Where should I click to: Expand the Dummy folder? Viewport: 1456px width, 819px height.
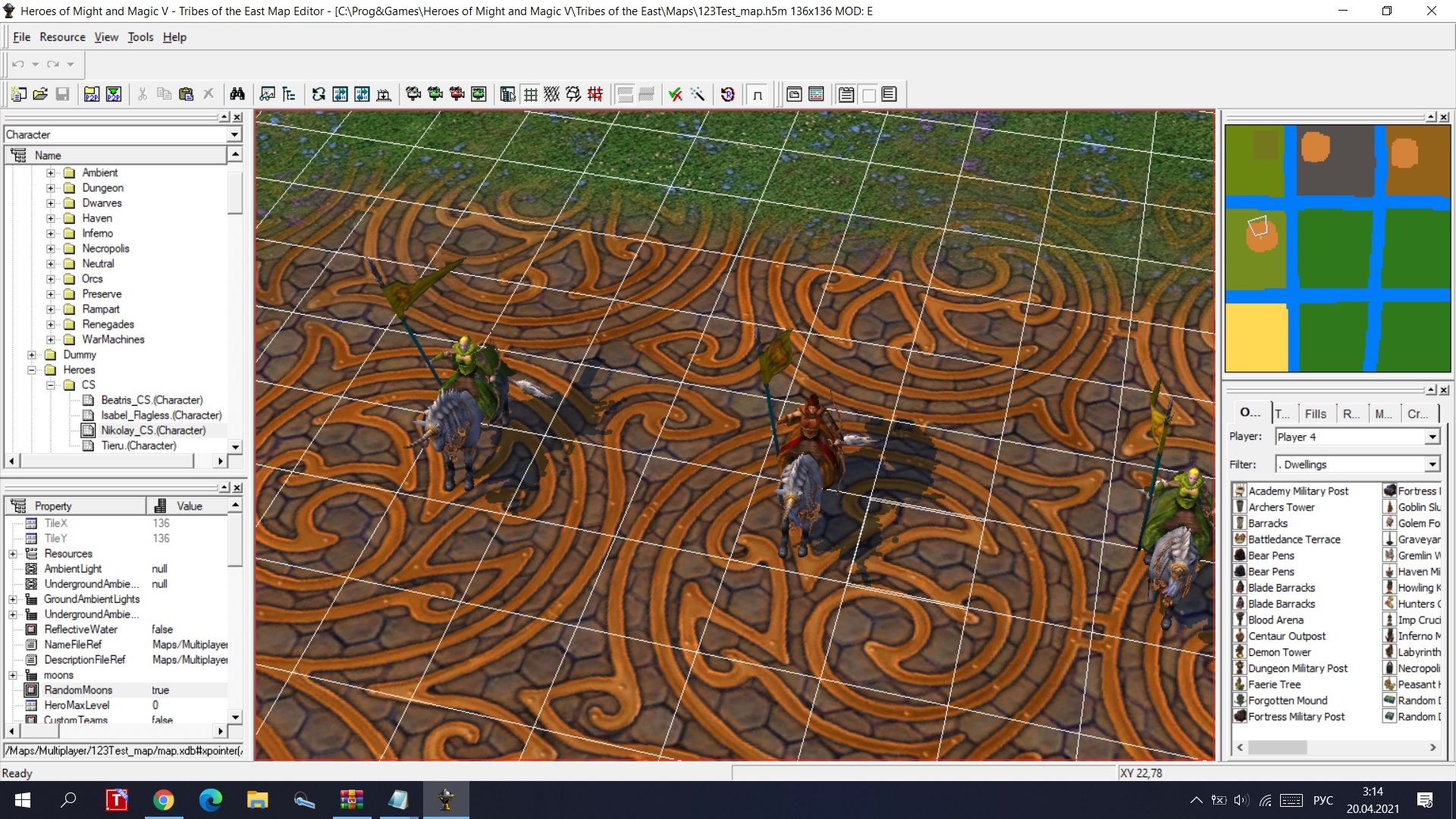(x=32, y=355)
